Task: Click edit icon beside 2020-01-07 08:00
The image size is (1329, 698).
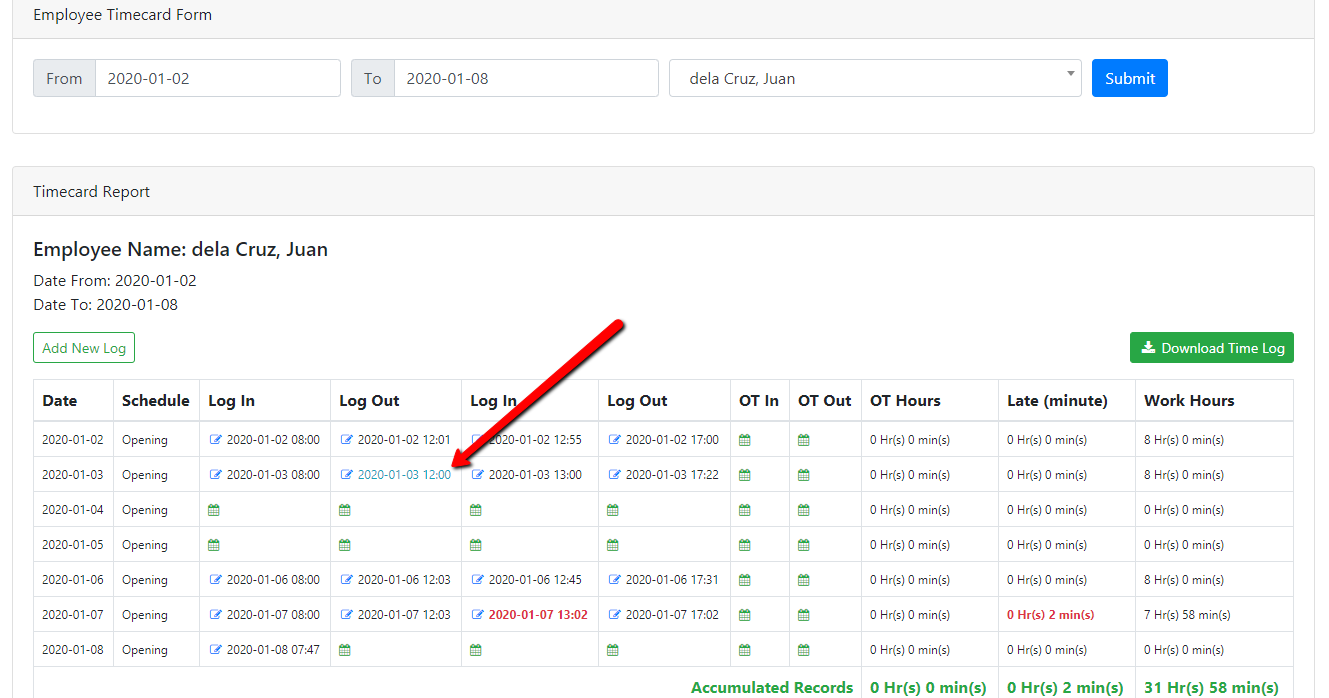Action: pos(215,615)
